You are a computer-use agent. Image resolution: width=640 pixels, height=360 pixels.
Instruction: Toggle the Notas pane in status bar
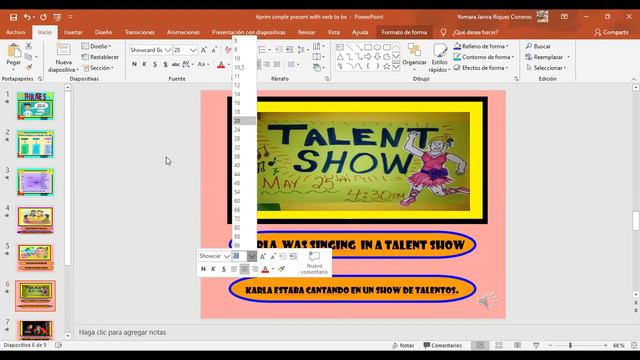tap(403, 345)
